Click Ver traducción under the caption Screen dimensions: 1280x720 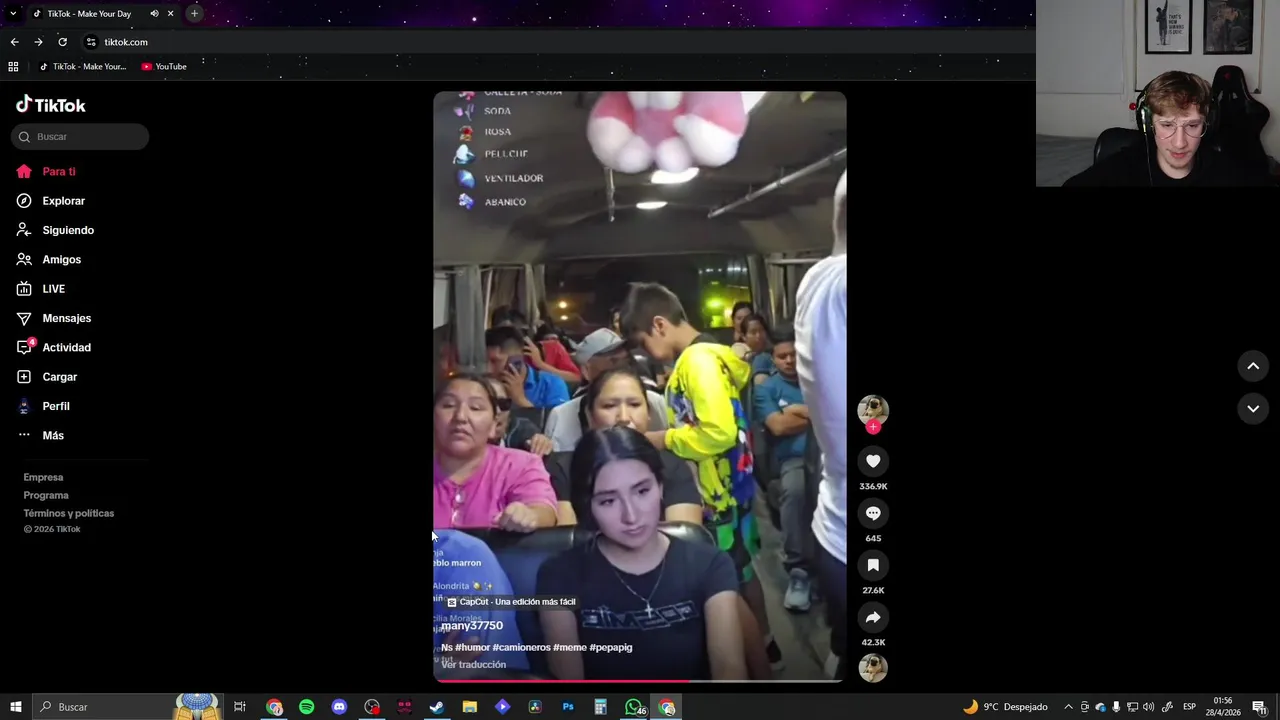click(474, 664)
